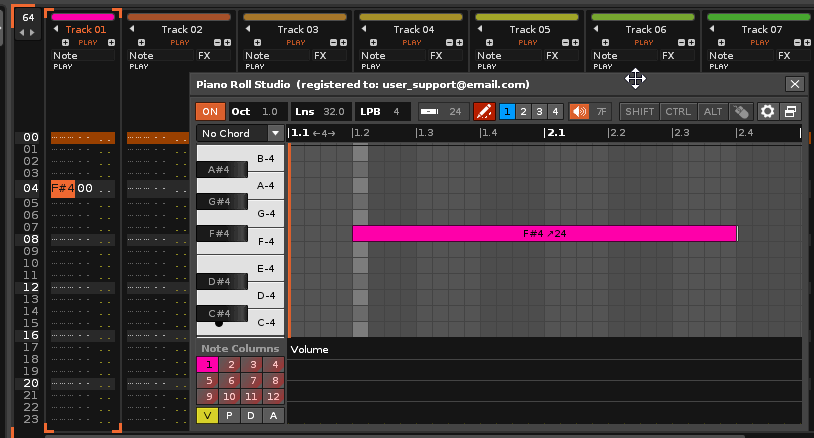Select note column 1
The height and width of the screenshot is (438, 814).
tap(207, 365)
